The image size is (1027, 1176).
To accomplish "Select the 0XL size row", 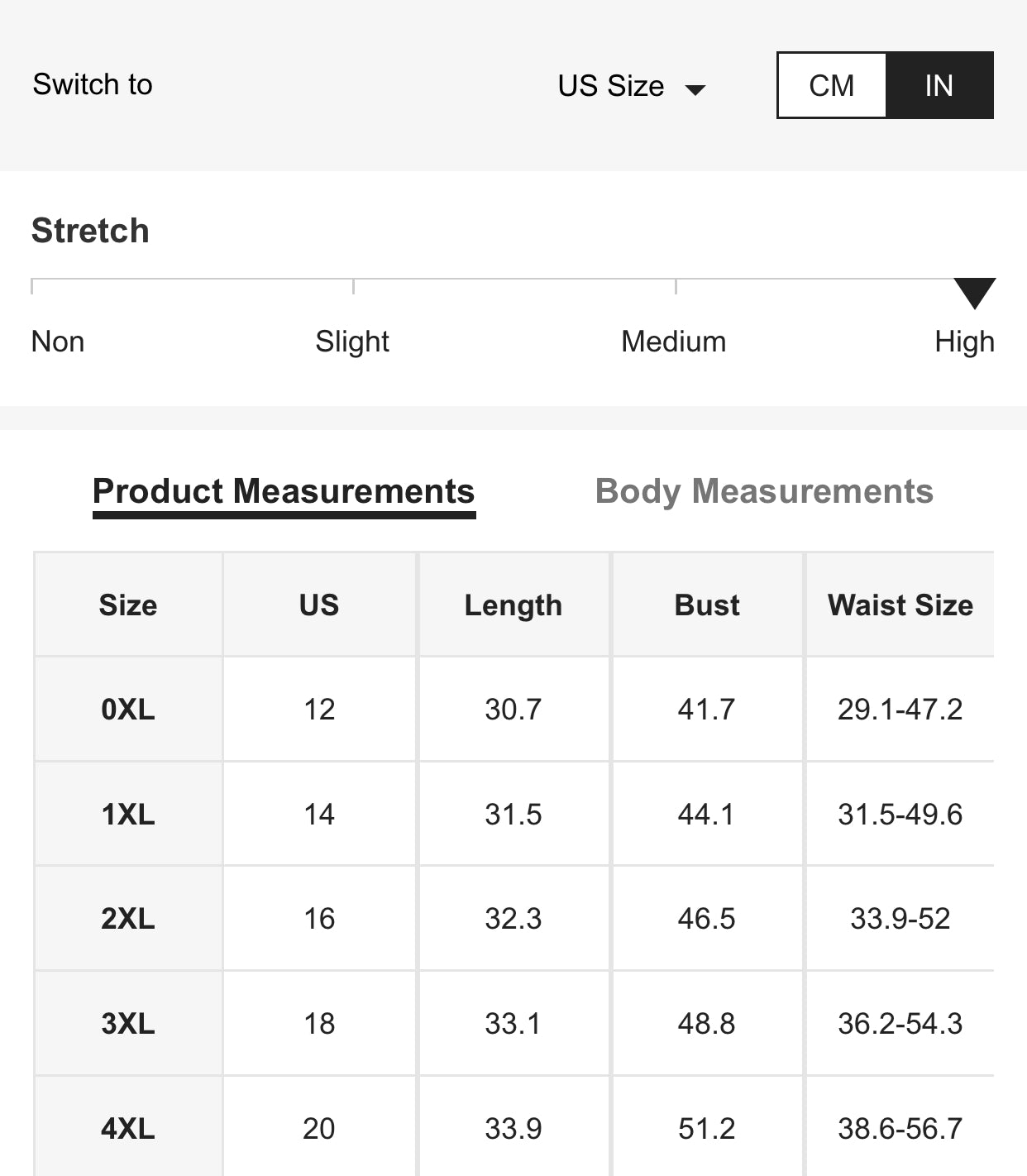I will coord(127,709).
